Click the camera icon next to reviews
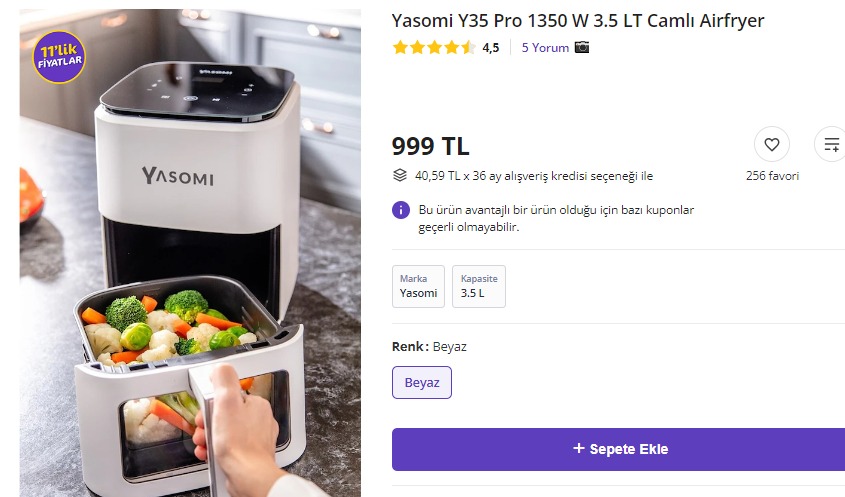 point(582,47)
